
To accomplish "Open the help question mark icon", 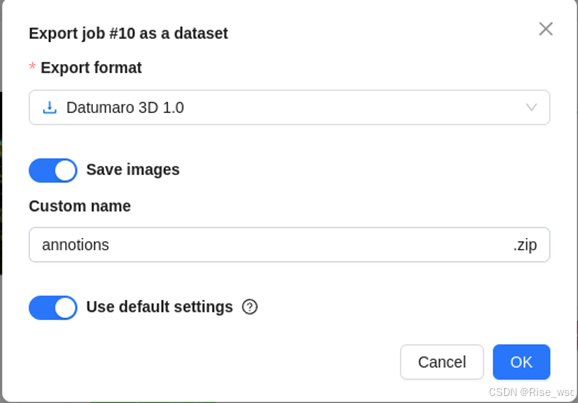I will pyautogui.click(x=250, y=307).
